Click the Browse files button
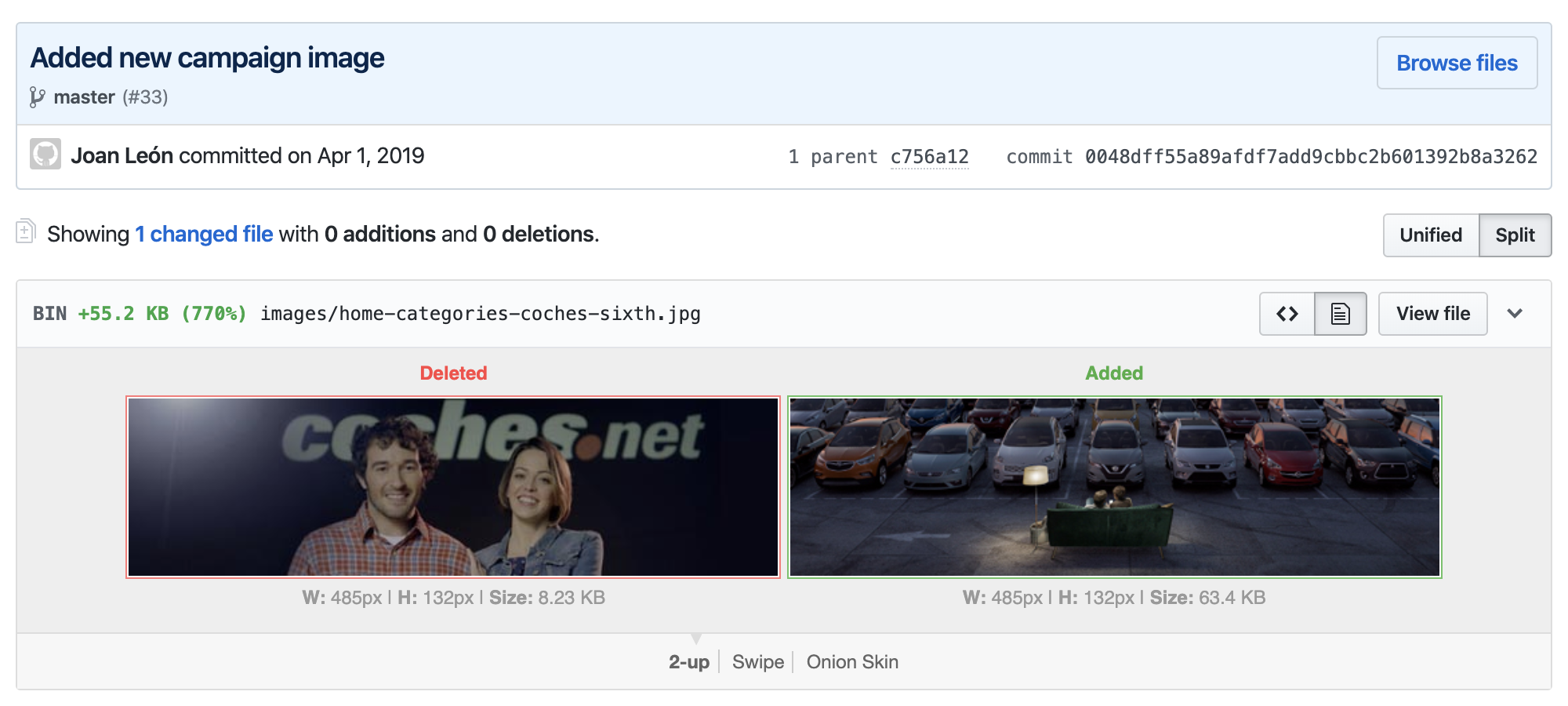This screenshot has height=706, width=1568. pyautogui.click(x=1457, y=63)
